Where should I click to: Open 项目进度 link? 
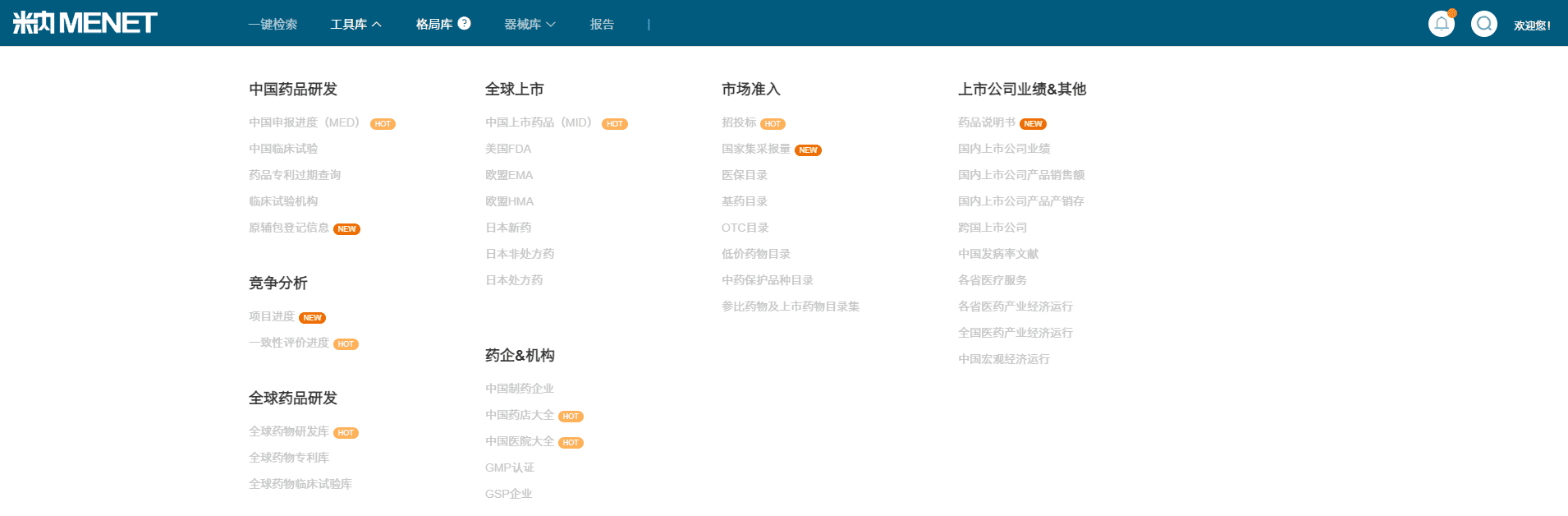[272, 316]
